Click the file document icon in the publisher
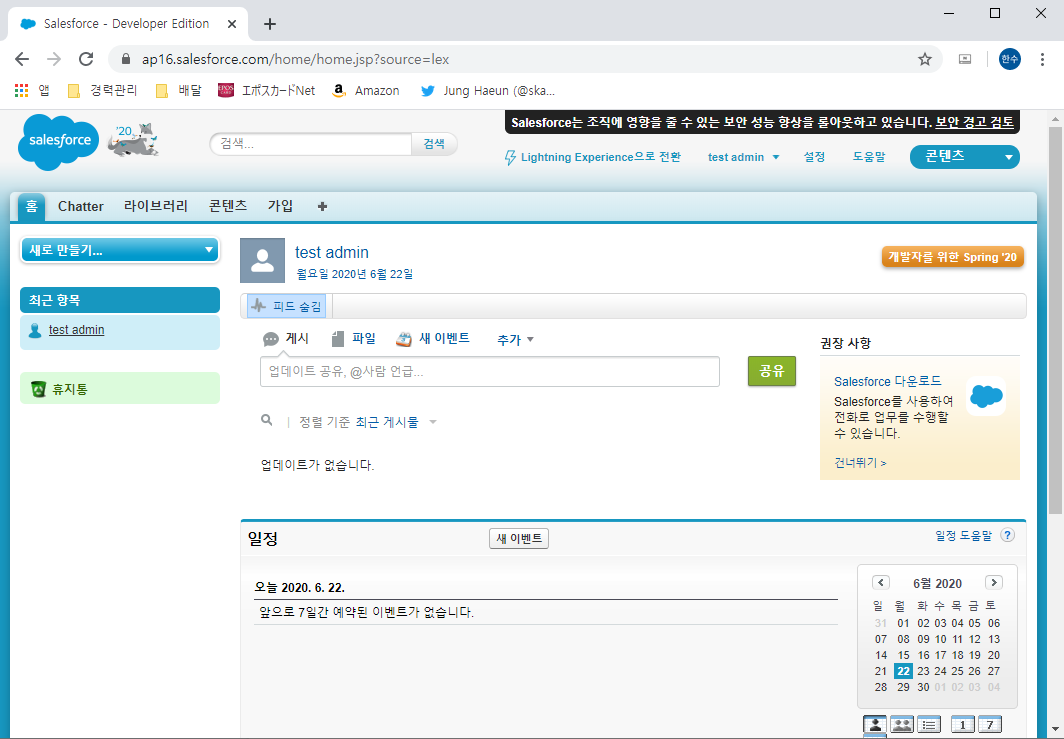 [x=338, y=339]
